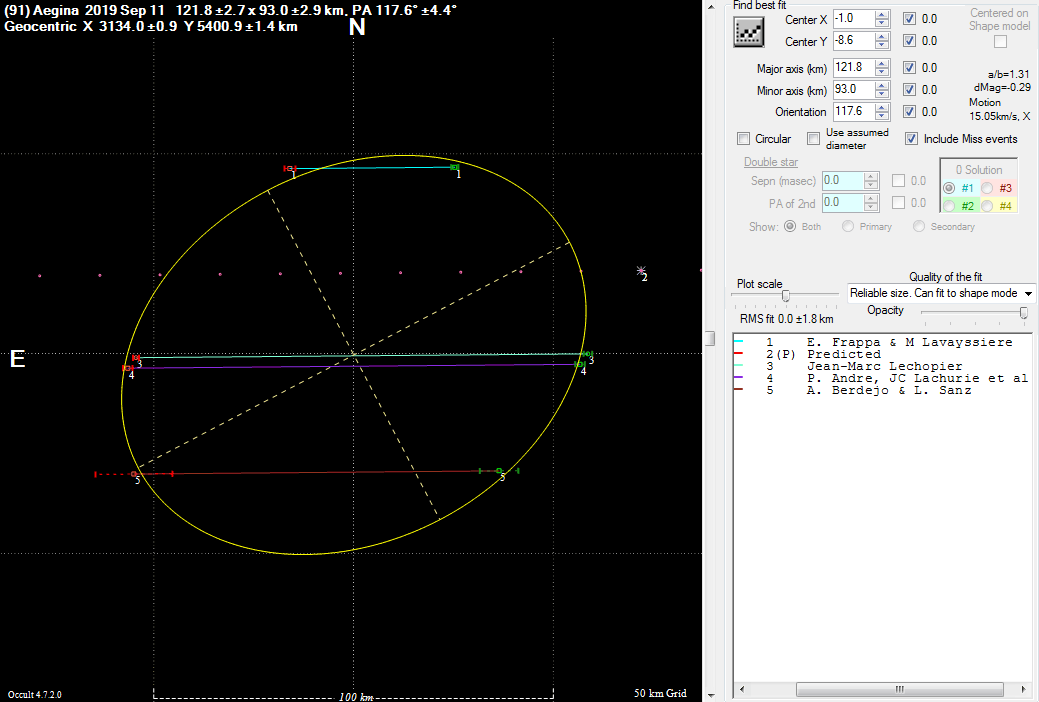Click the Plot scale slider handle
This screenshot has width=1039, height=702.
coord(786,295)
